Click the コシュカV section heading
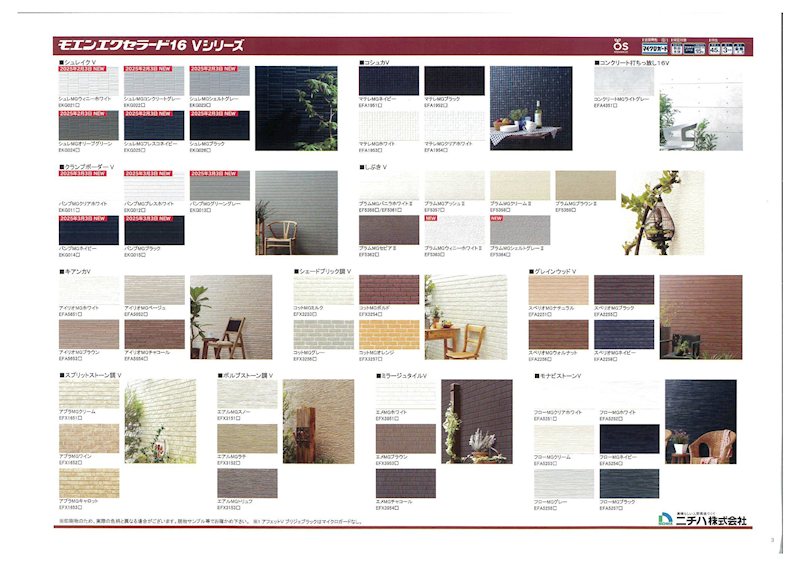Viewport: 800px width, 566px height. (374, 62)
